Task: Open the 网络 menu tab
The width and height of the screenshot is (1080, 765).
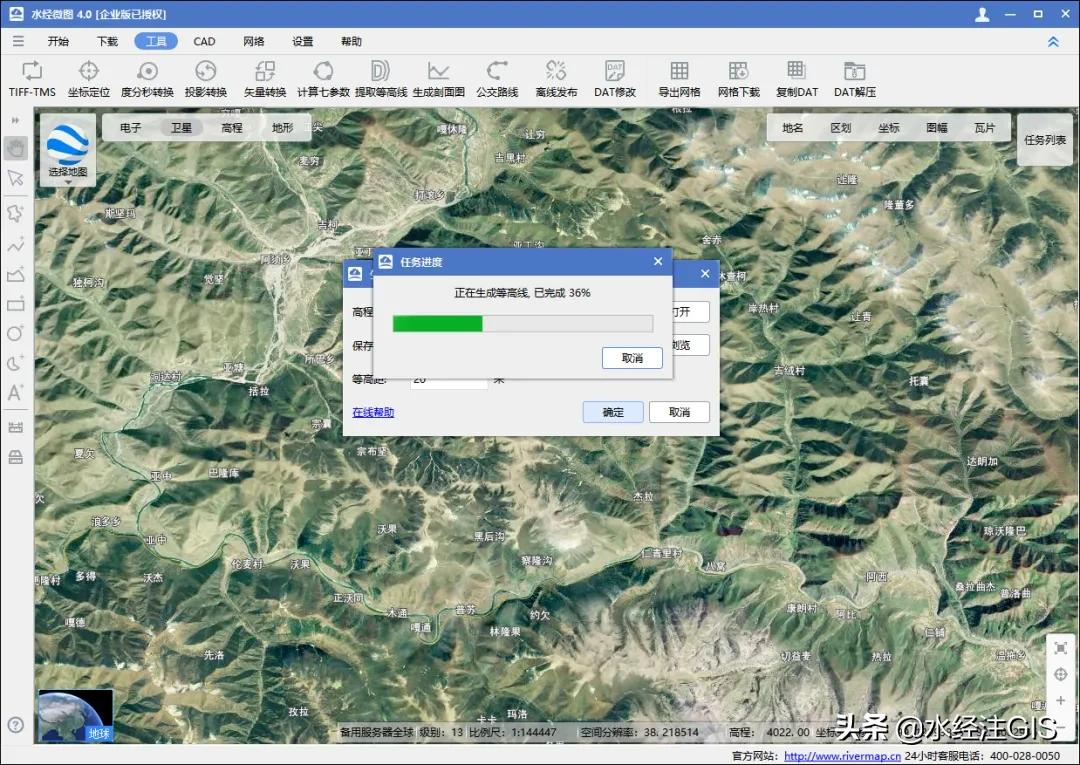Action: (253, 41)
